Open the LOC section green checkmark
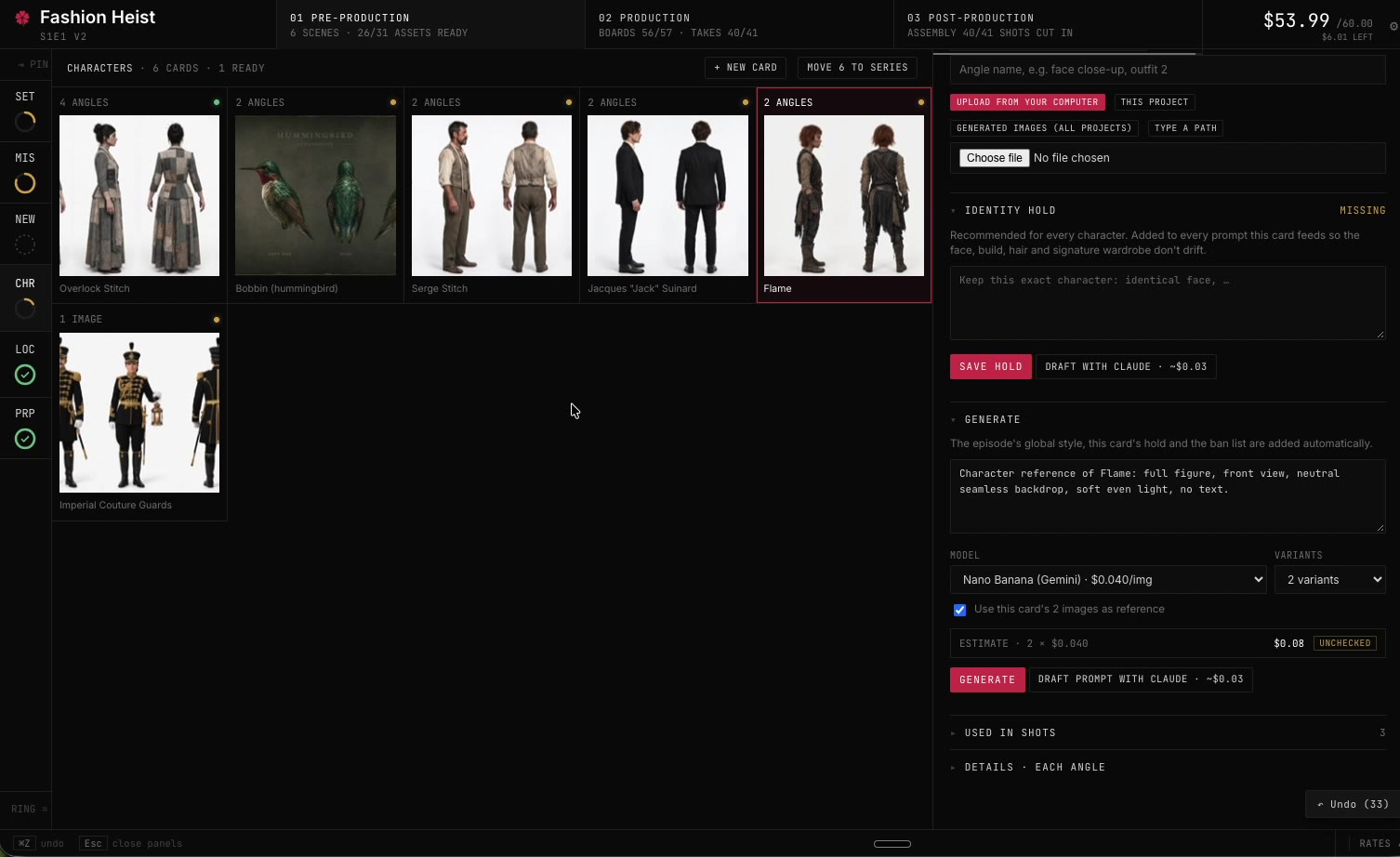The image size is (1400, 857). (x=25, y=375)
